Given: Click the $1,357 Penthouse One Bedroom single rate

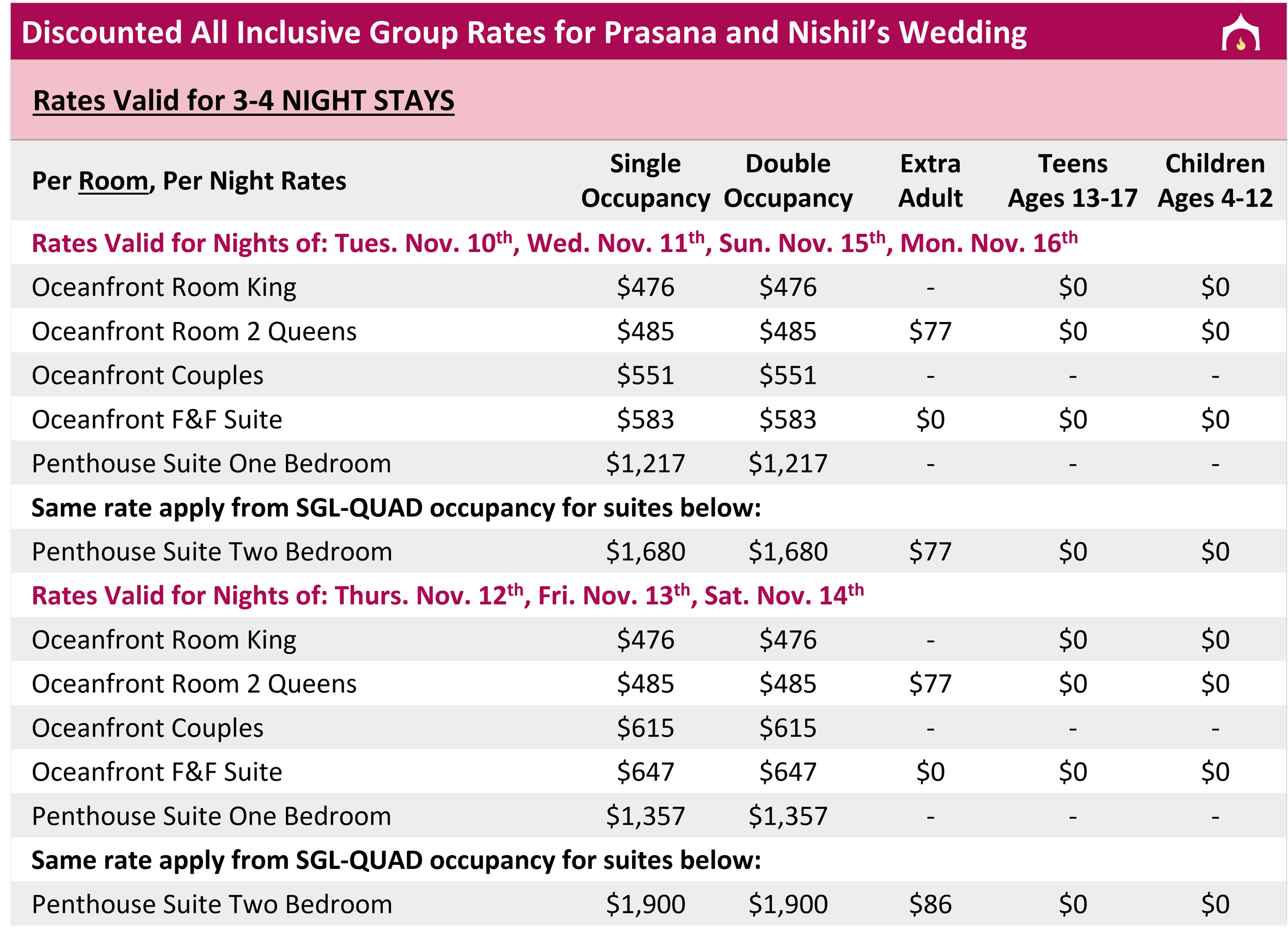Looking at the screenshot, I should [645, 816].
